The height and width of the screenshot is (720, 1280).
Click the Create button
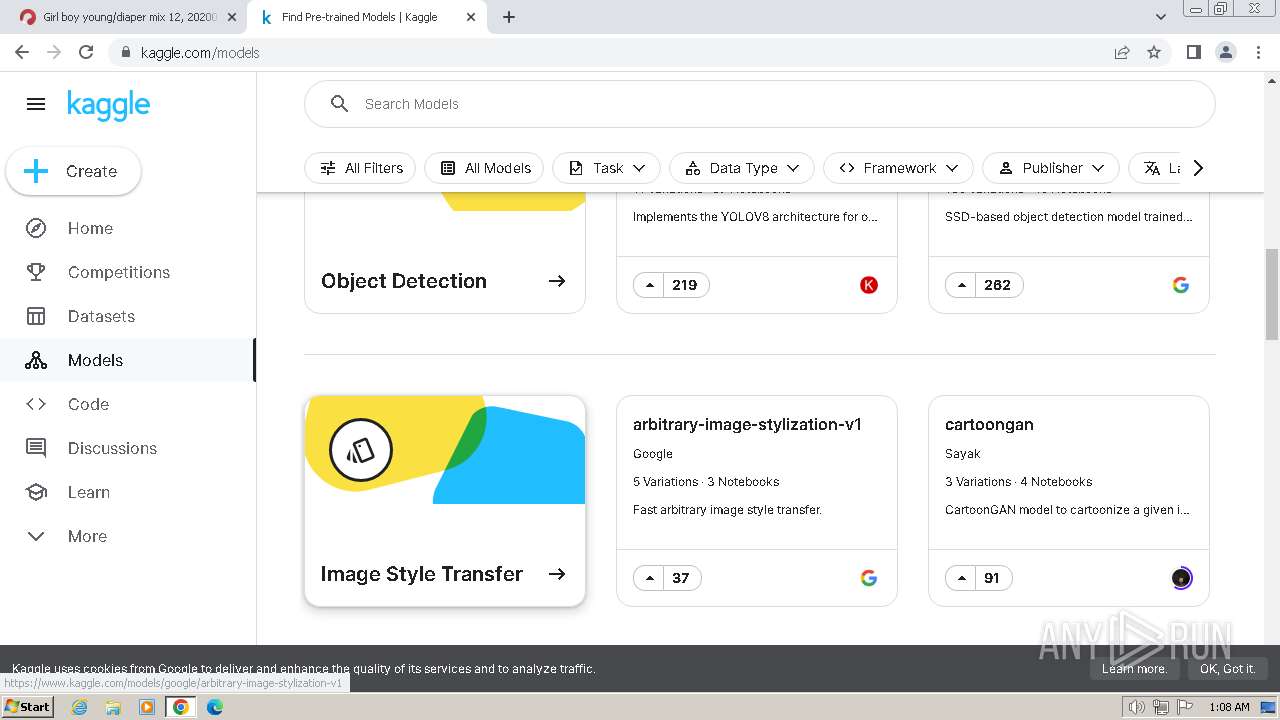73,171
